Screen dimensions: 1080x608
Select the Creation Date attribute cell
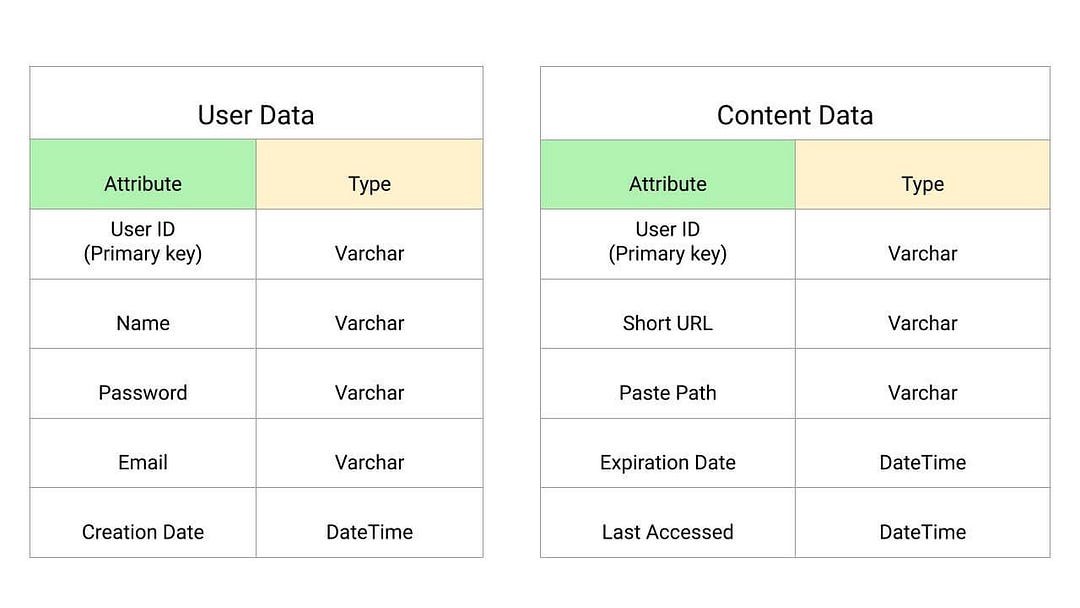(x=143, y=532)
